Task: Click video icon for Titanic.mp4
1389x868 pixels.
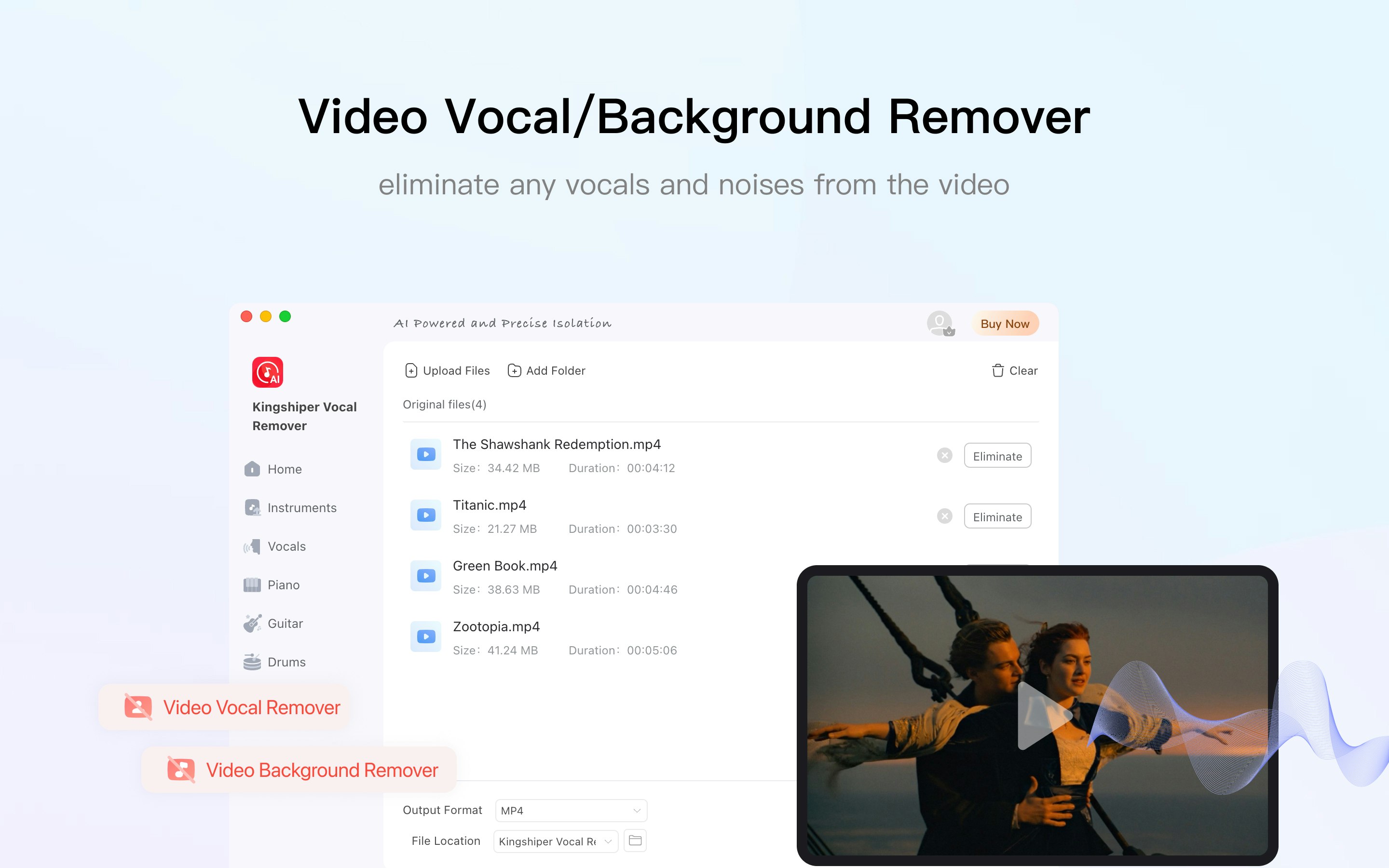Action: (426, 515)
